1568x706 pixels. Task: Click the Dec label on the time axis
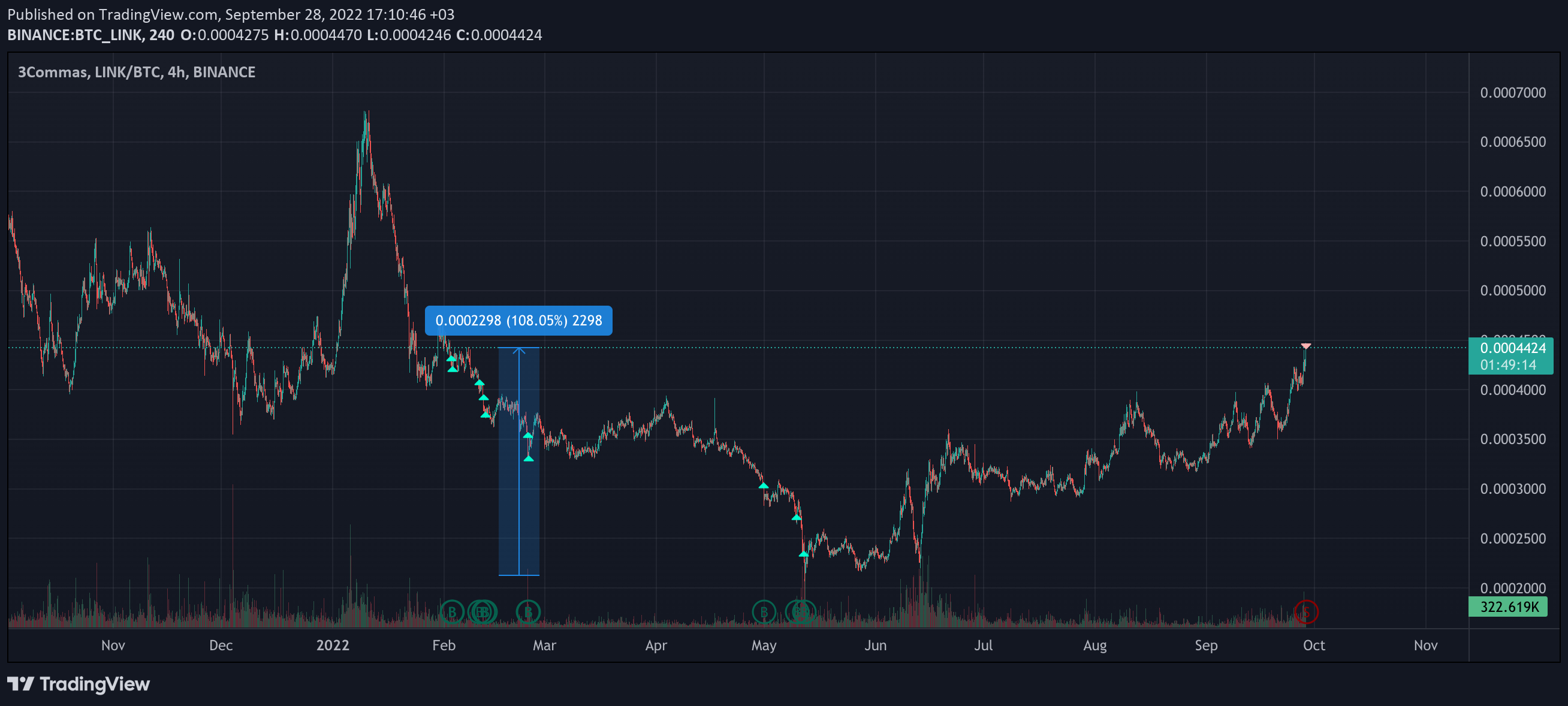click(x=221, y=645)
